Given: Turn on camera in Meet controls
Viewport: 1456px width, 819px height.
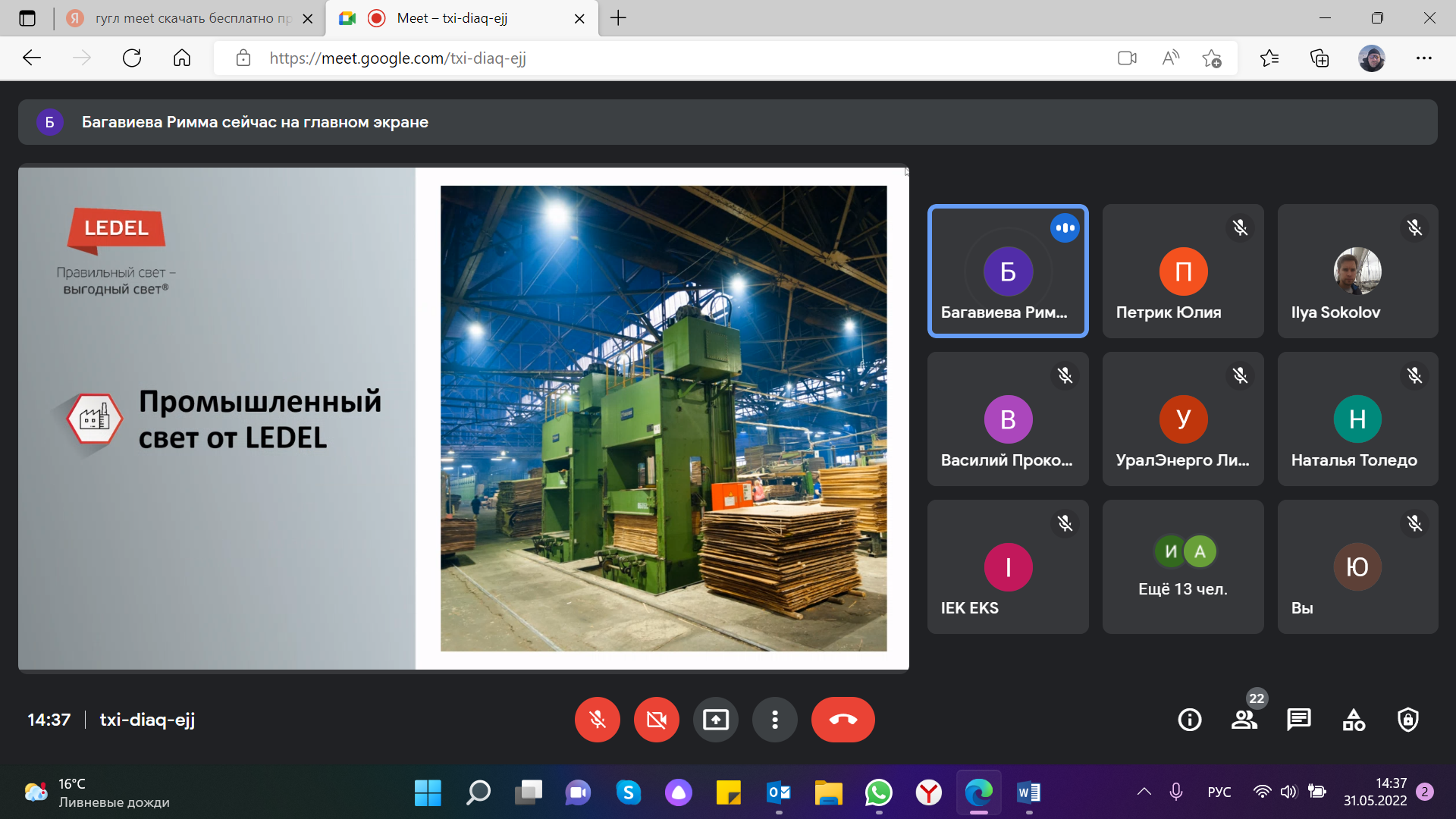Looking at the screenshot, I should click(x=656, y=719).
